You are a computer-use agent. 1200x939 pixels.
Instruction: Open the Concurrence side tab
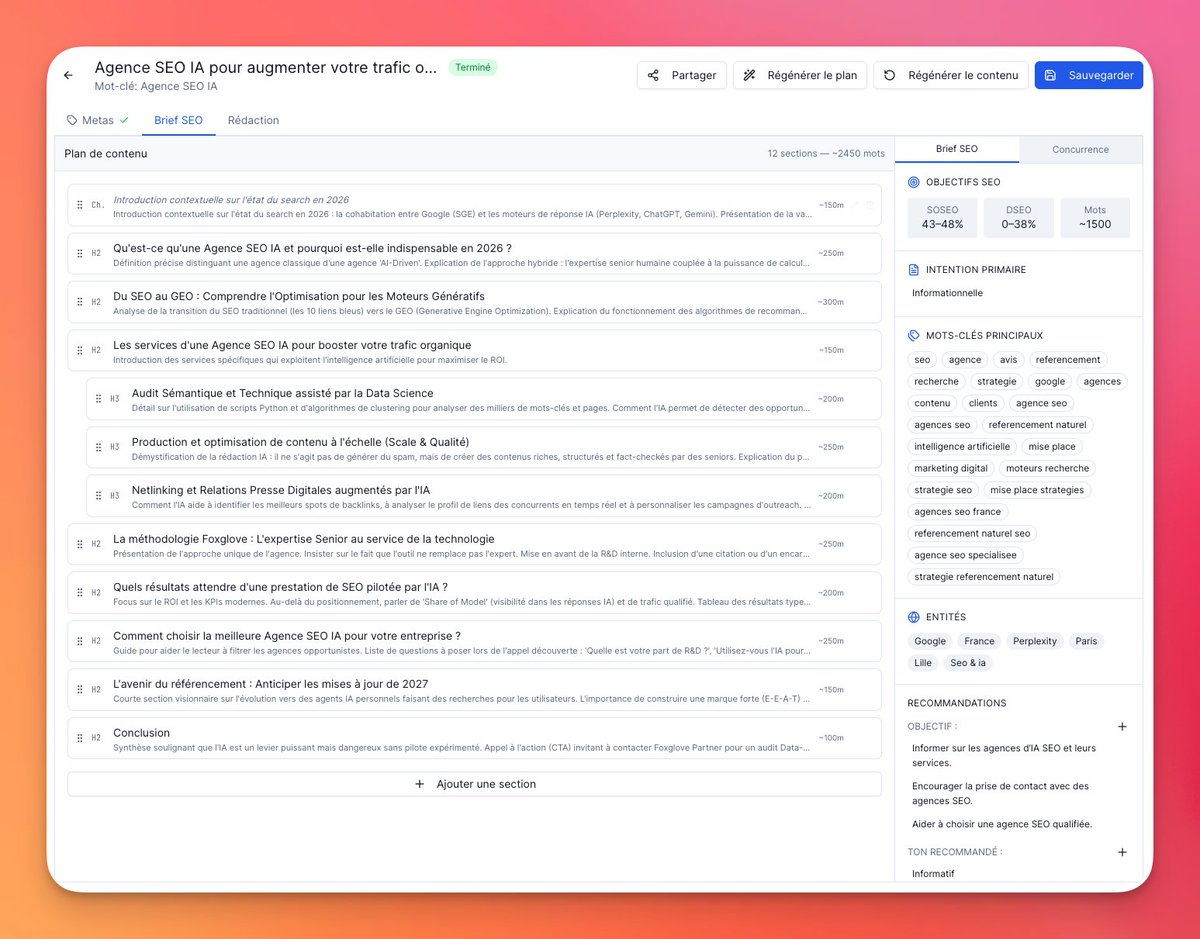pos(1080,149)
